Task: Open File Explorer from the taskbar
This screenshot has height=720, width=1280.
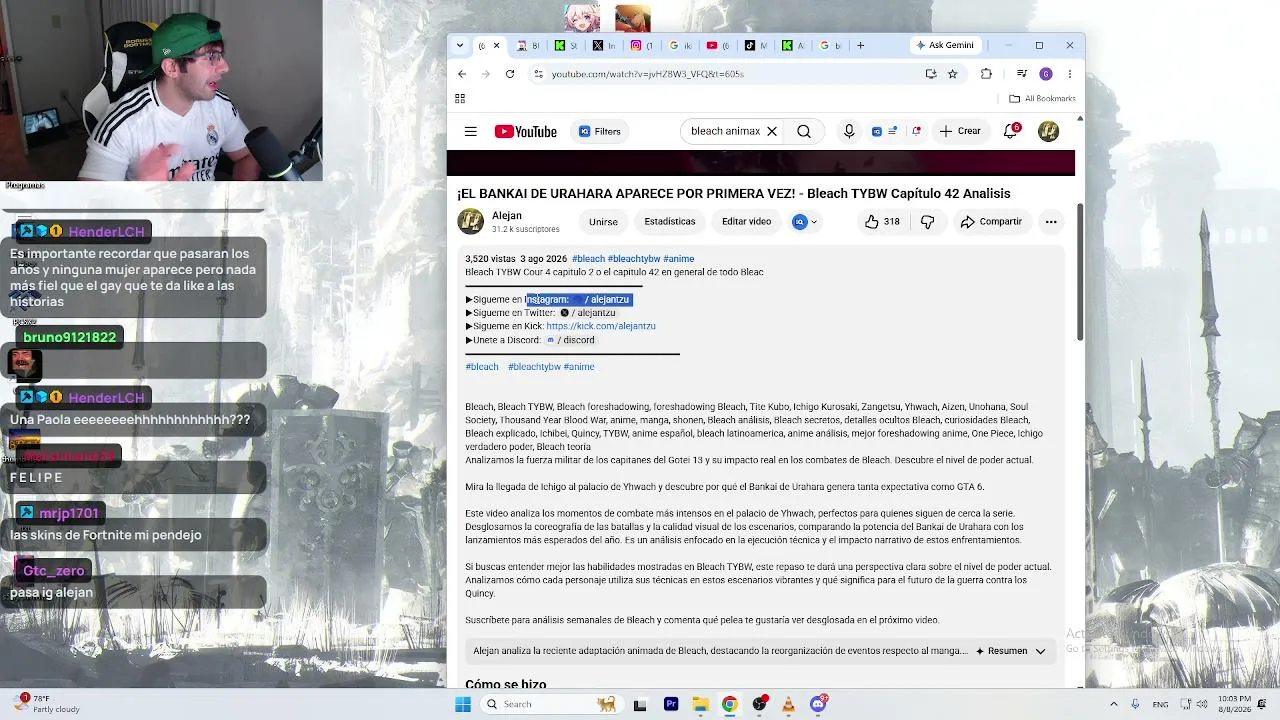Action: coord(700,704)
